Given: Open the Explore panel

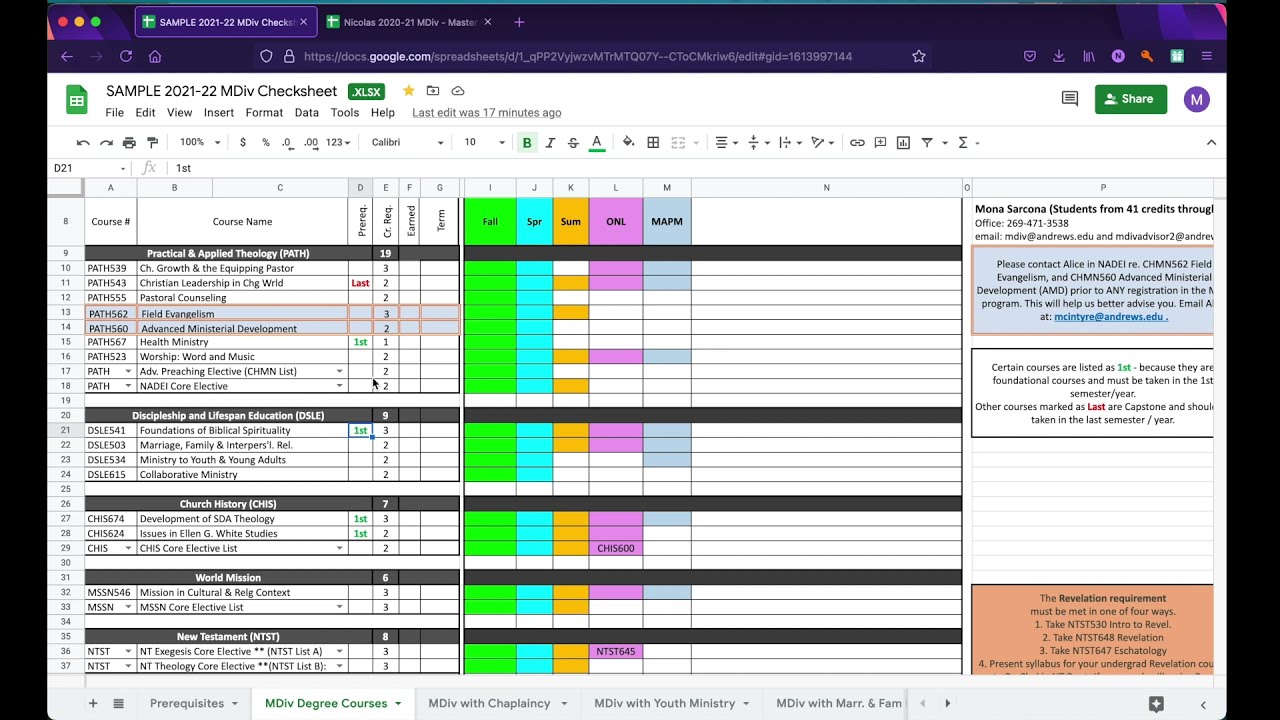Looking at the screenshot, I should click(1156, 704).
